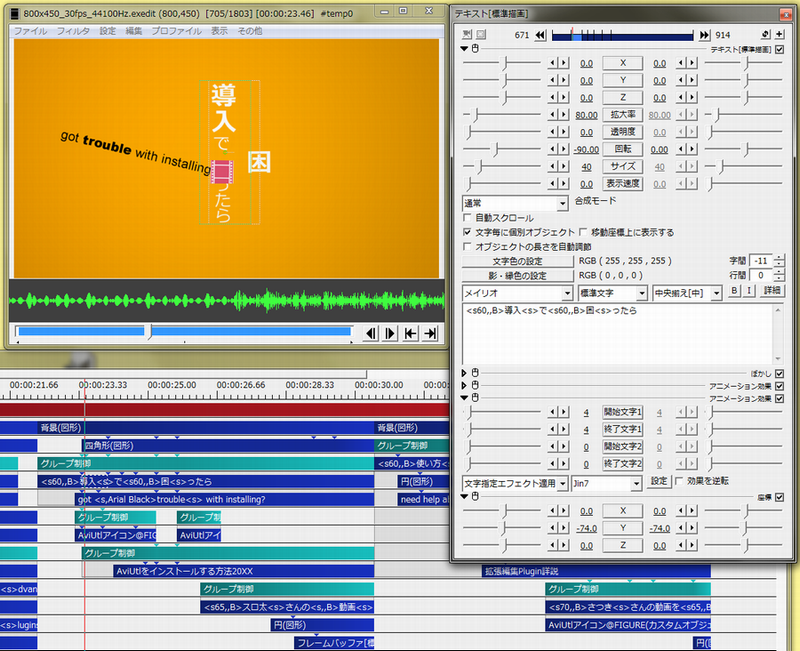Open 合成モード dropdown showing 通常
800x651 pixels.
click(515, 203)
